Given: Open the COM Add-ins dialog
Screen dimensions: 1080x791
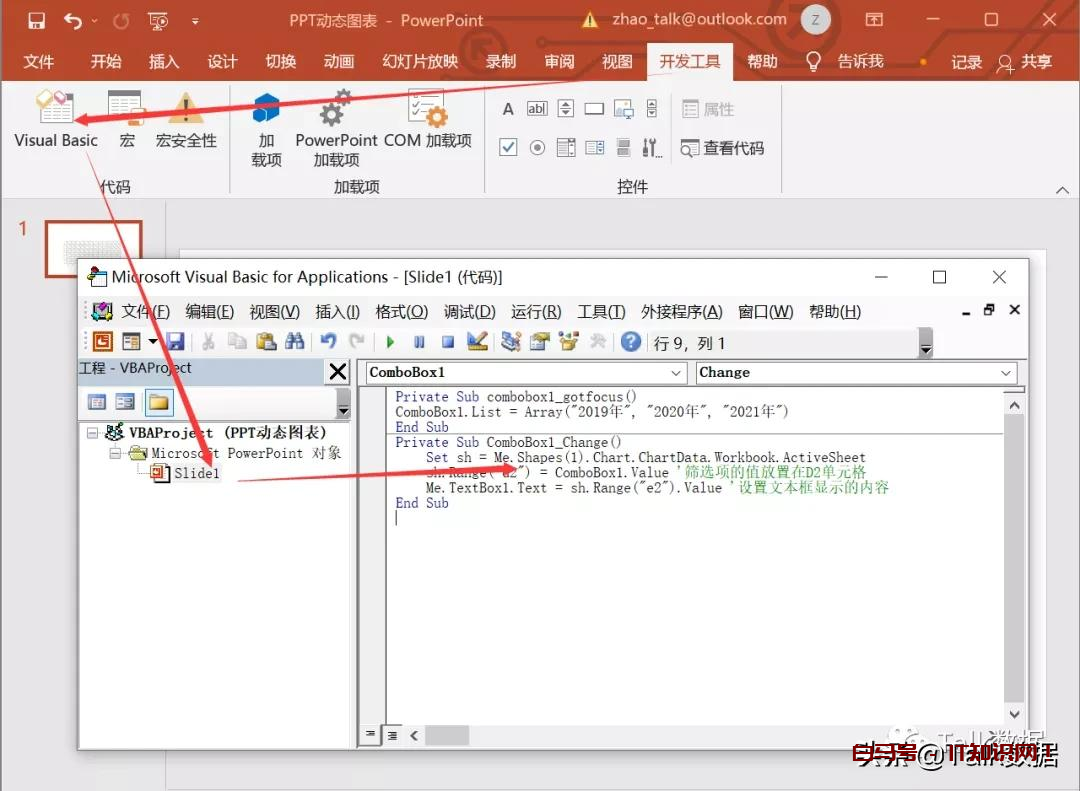Looking at the screenshot, I should (427, 120).
